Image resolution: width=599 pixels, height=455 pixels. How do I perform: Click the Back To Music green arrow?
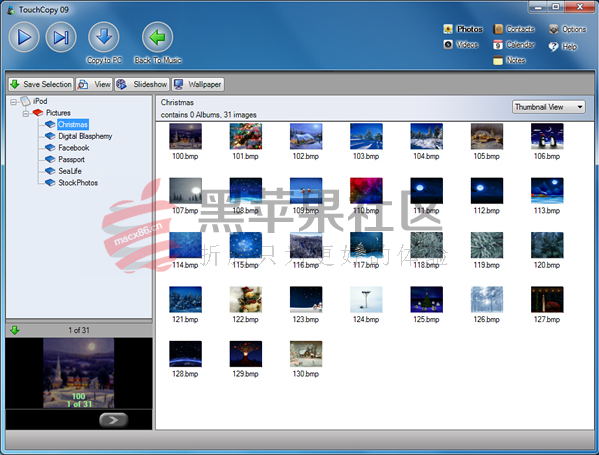(x=157, y=37)
